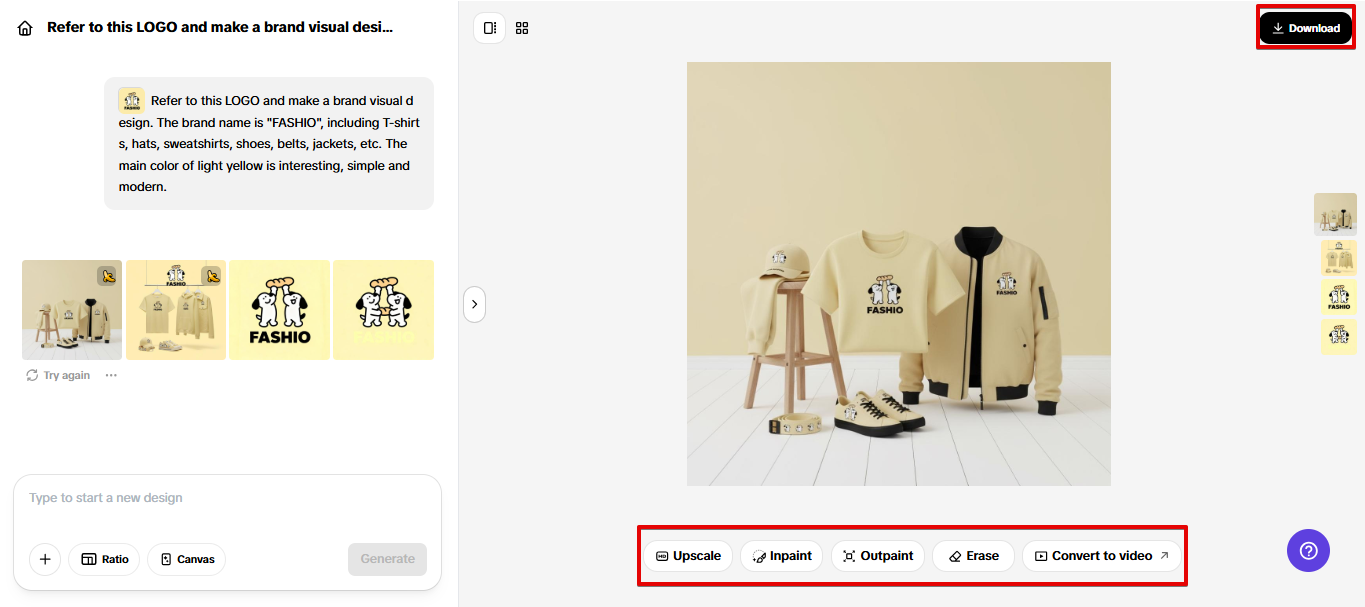Click the home icon
Viewport: 1365px width, 607px height.
24,27
